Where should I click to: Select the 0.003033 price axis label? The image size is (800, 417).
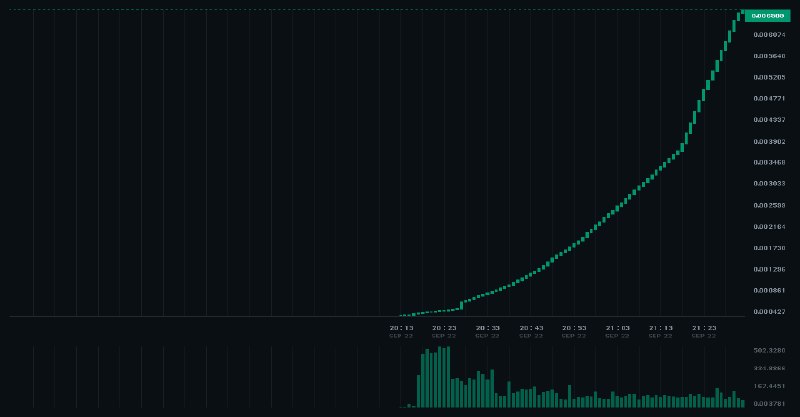[769, 184]
